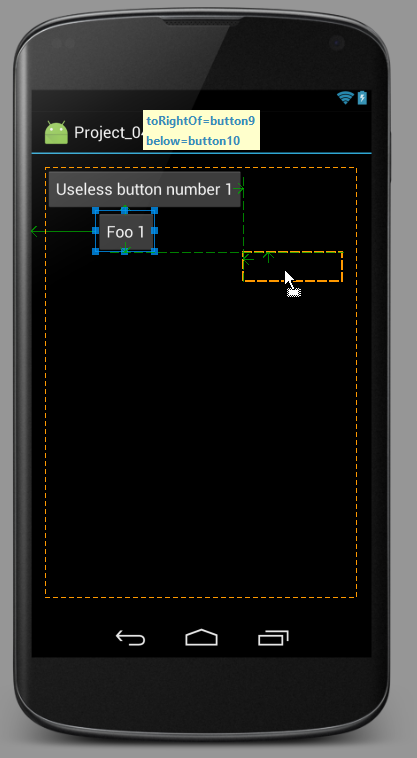
Task: Click the top-right resize handle of Foo 1
Action: [155, 211]
